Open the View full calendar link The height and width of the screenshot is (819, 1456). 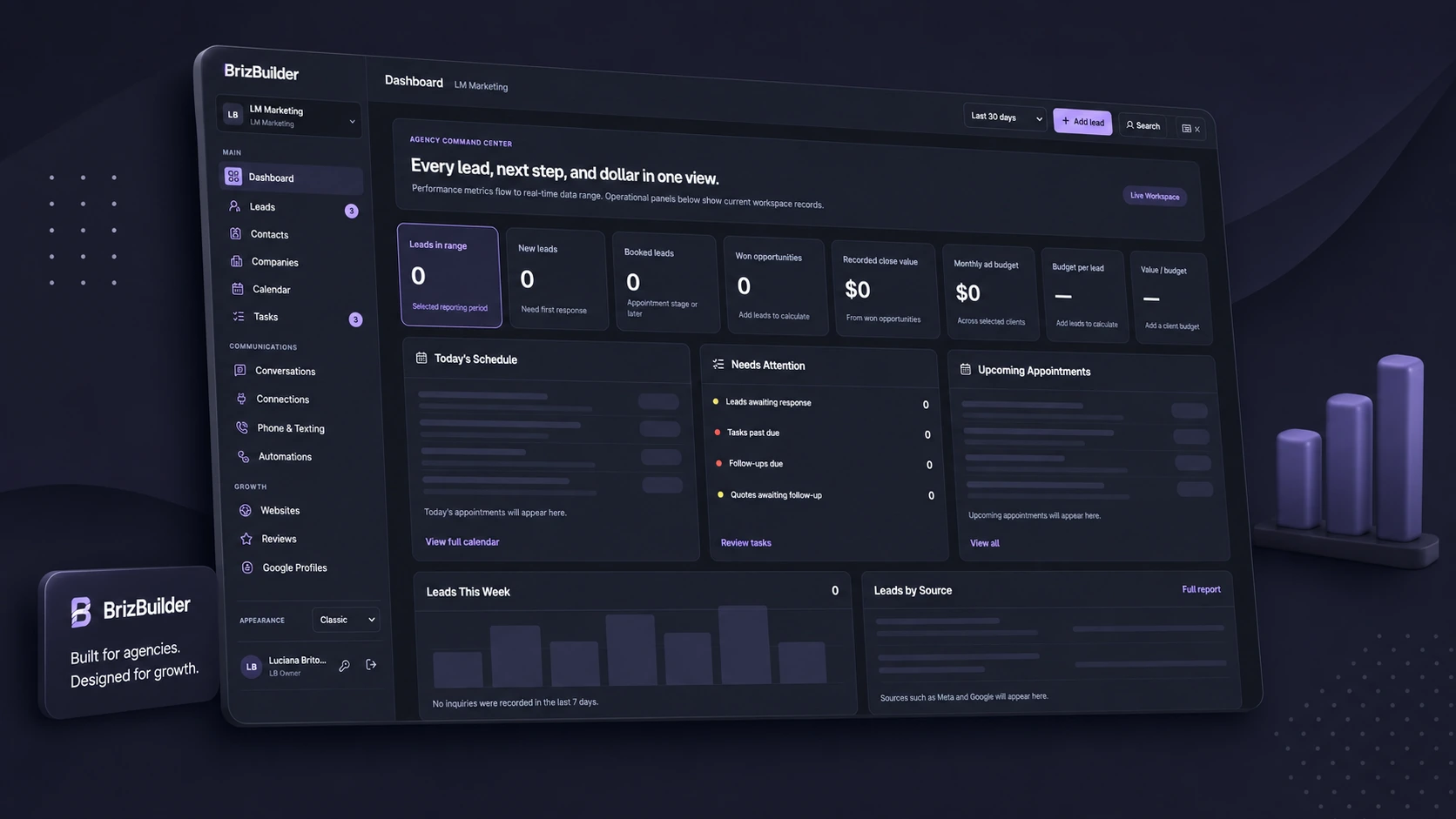click(x=462, y=541)
